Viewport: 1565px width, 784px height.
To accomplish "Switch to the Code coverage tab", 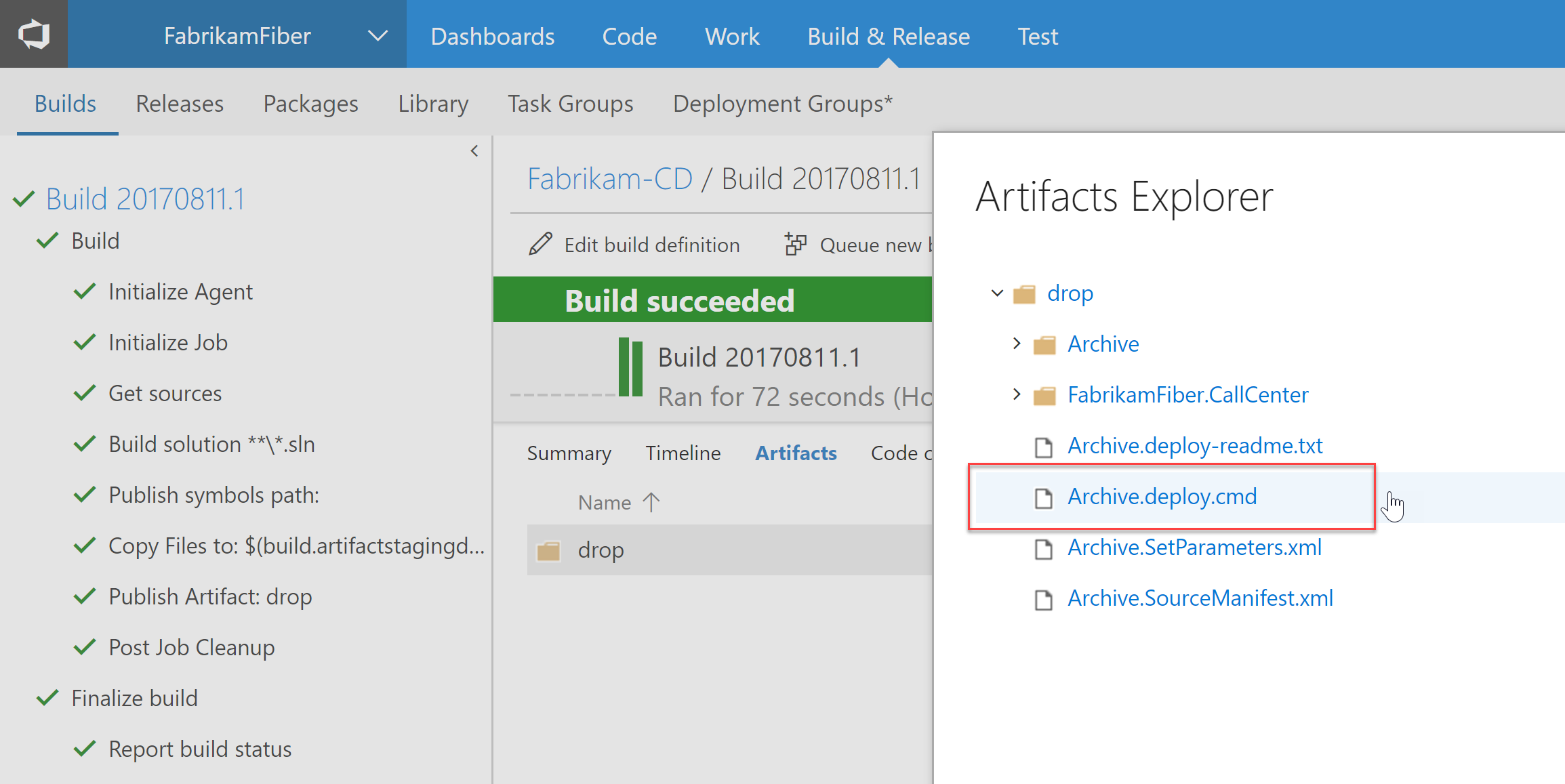I will click(x=901, y=453).
